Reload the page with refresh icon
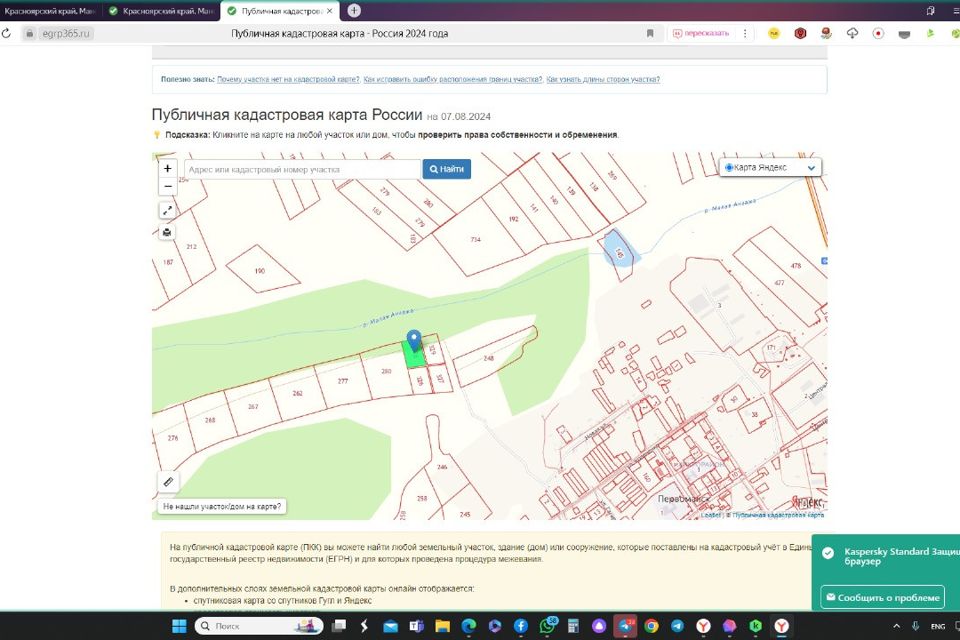This screenshot has width=960, height=640. click(x=7, y=33)
